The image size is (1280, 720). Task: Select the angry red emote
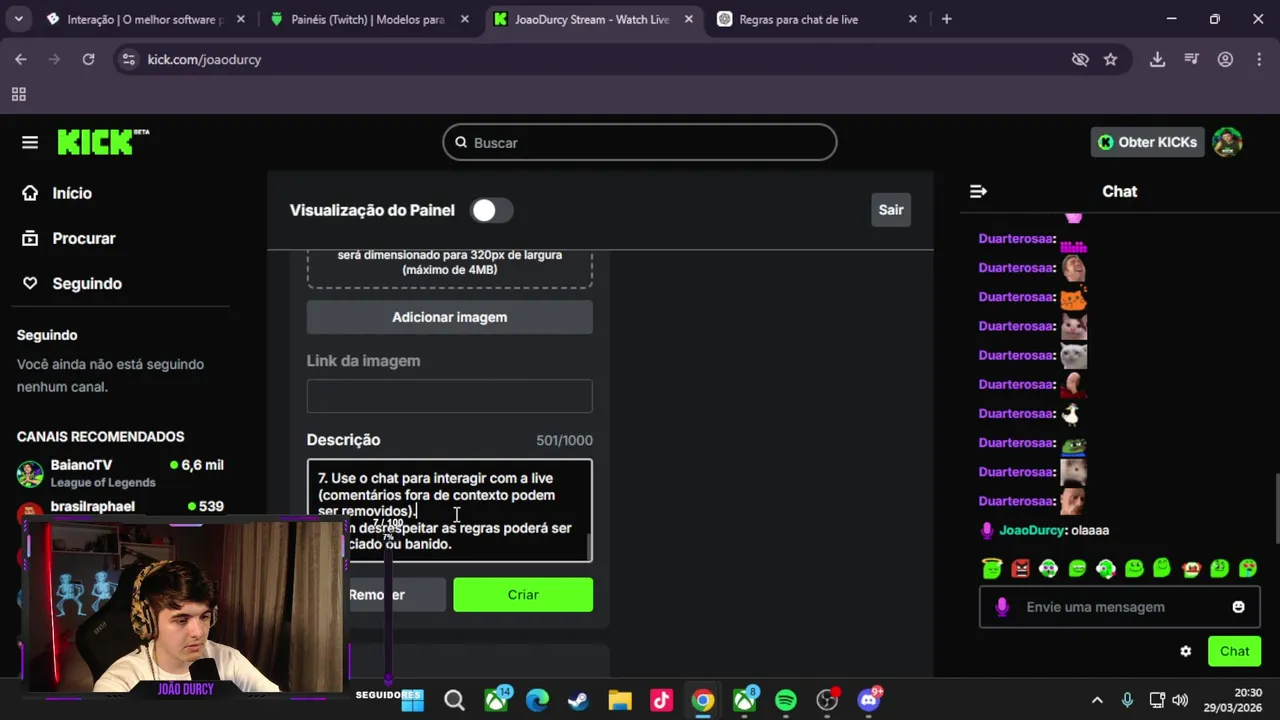(x=1020, y=568)
